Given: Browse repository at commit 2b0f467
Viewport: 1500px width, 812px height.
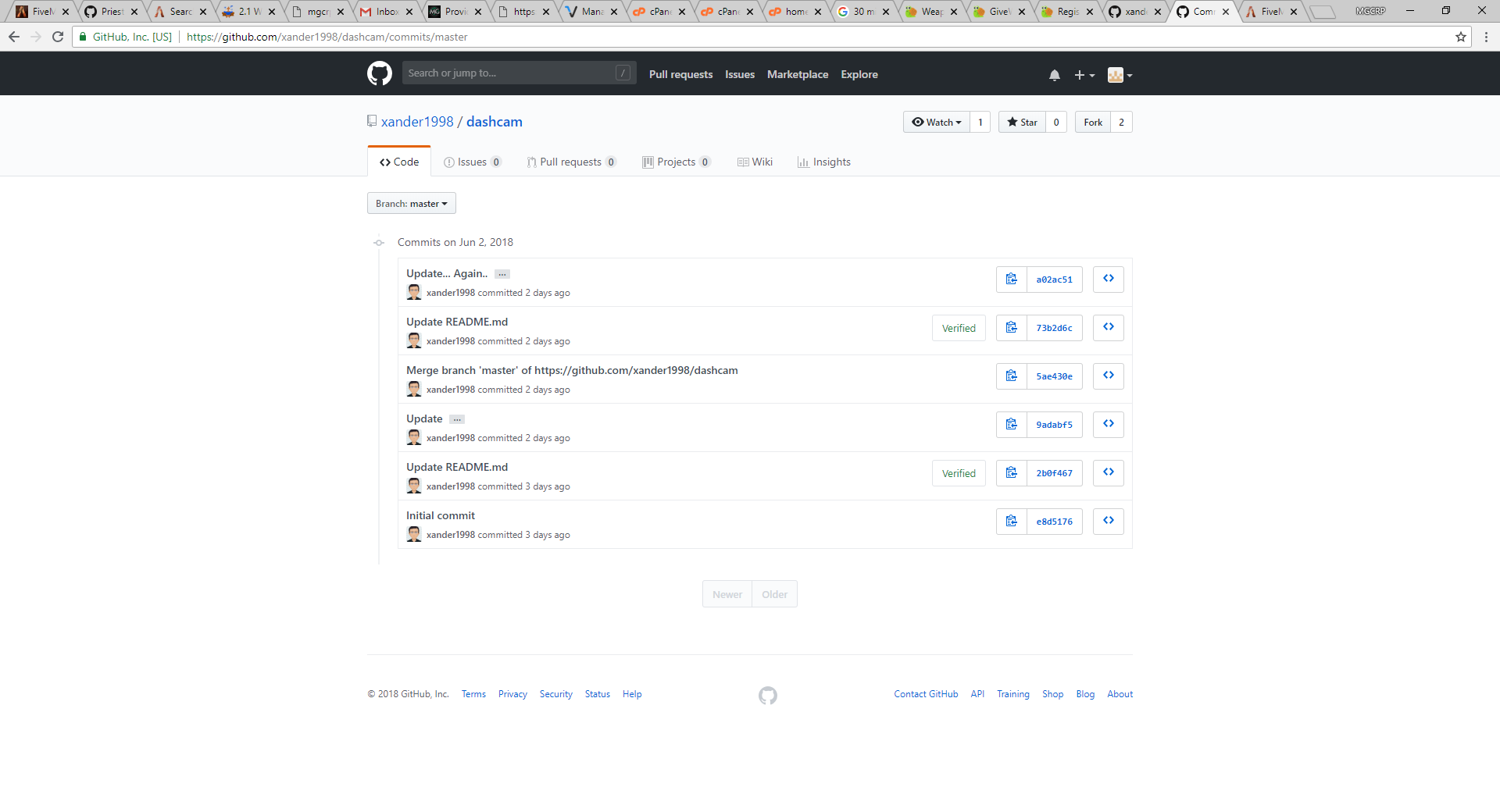Looking at the screenshot, I should point(1109,473).
